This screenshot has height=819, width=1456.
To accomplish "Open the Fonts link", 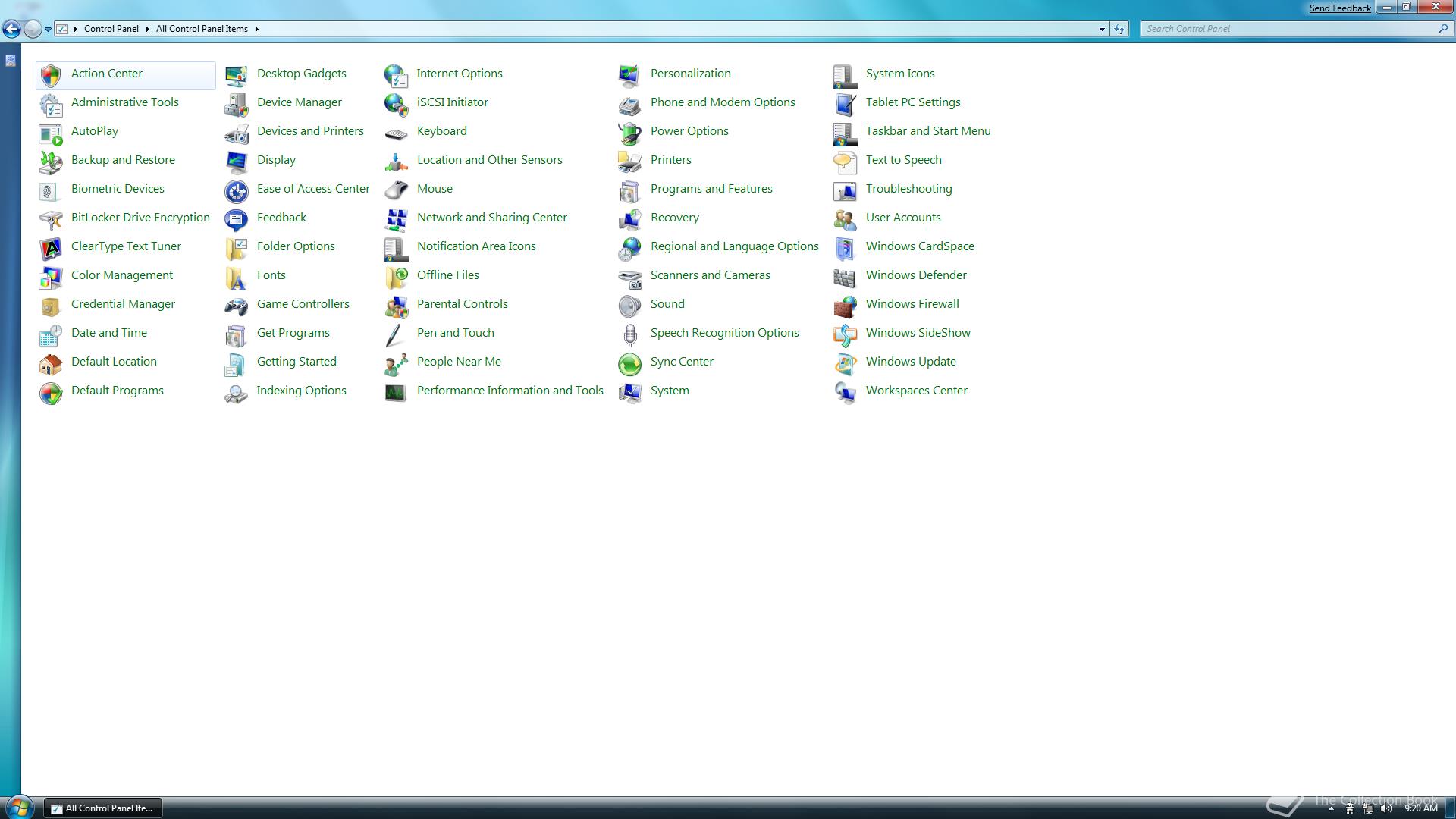I will pyautogui.click(x=271, y=275).
